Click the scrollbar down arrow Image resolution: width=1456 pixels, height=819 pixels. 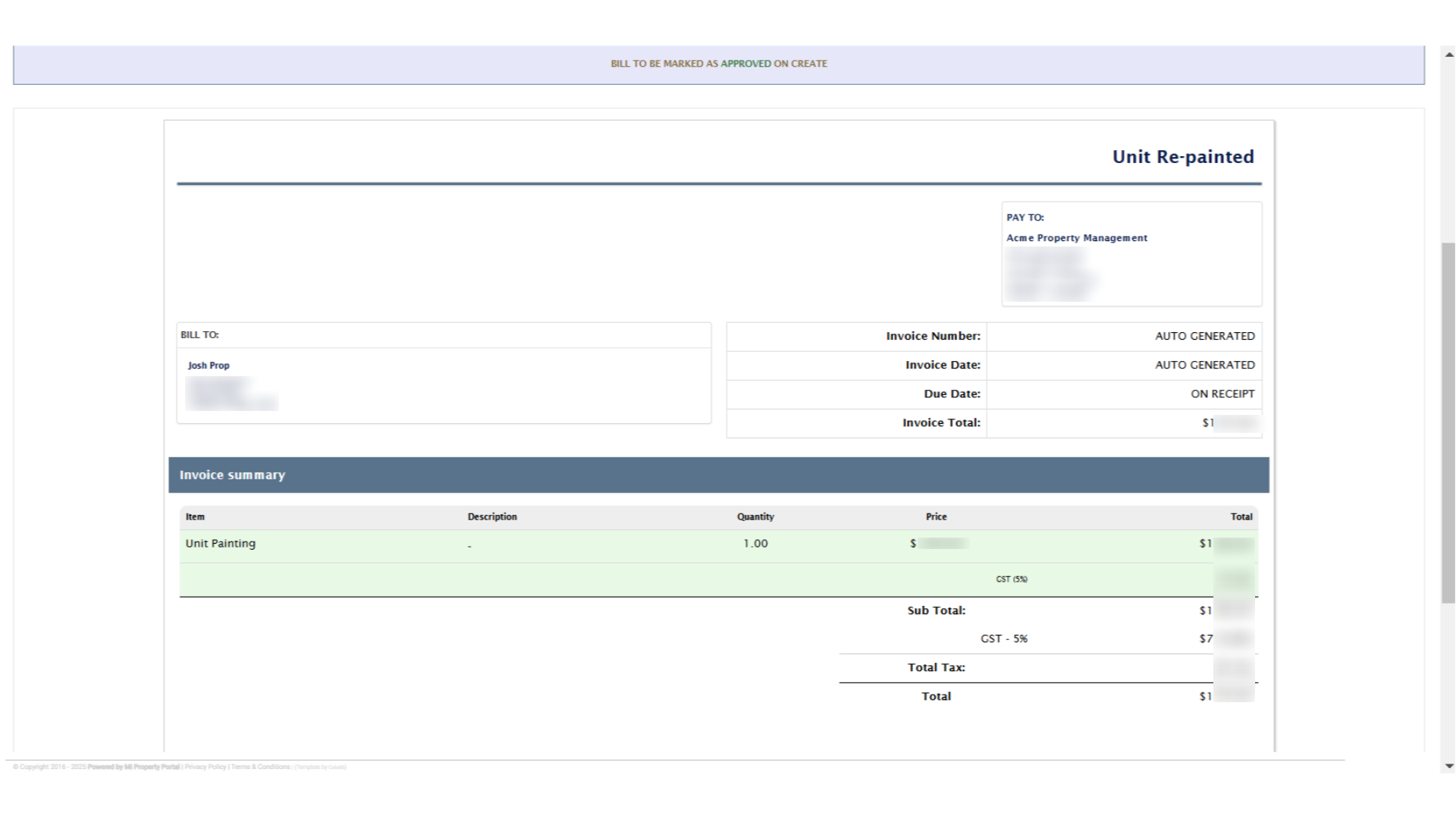point(1449,766)
